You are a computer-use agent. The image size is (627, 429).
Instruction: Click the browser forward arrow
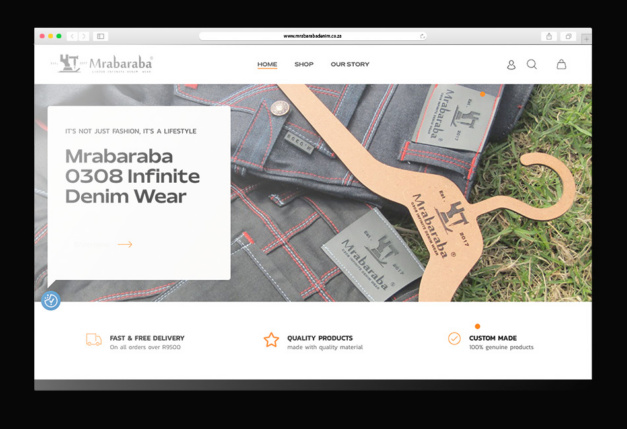[83, 36]
